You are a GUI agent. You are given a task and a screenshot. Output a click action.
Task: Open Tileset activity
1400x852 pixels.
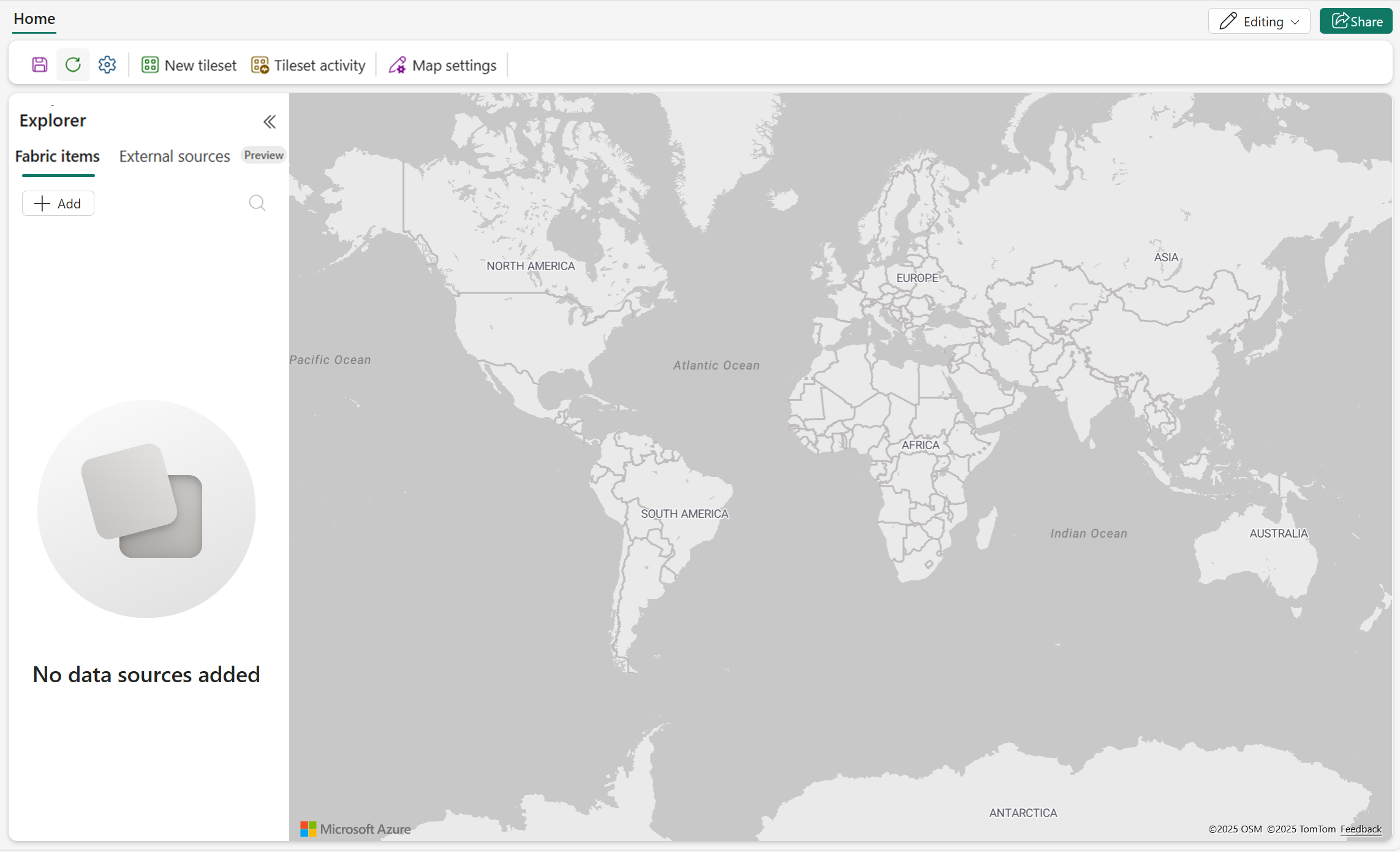click(x=308, y=64)
